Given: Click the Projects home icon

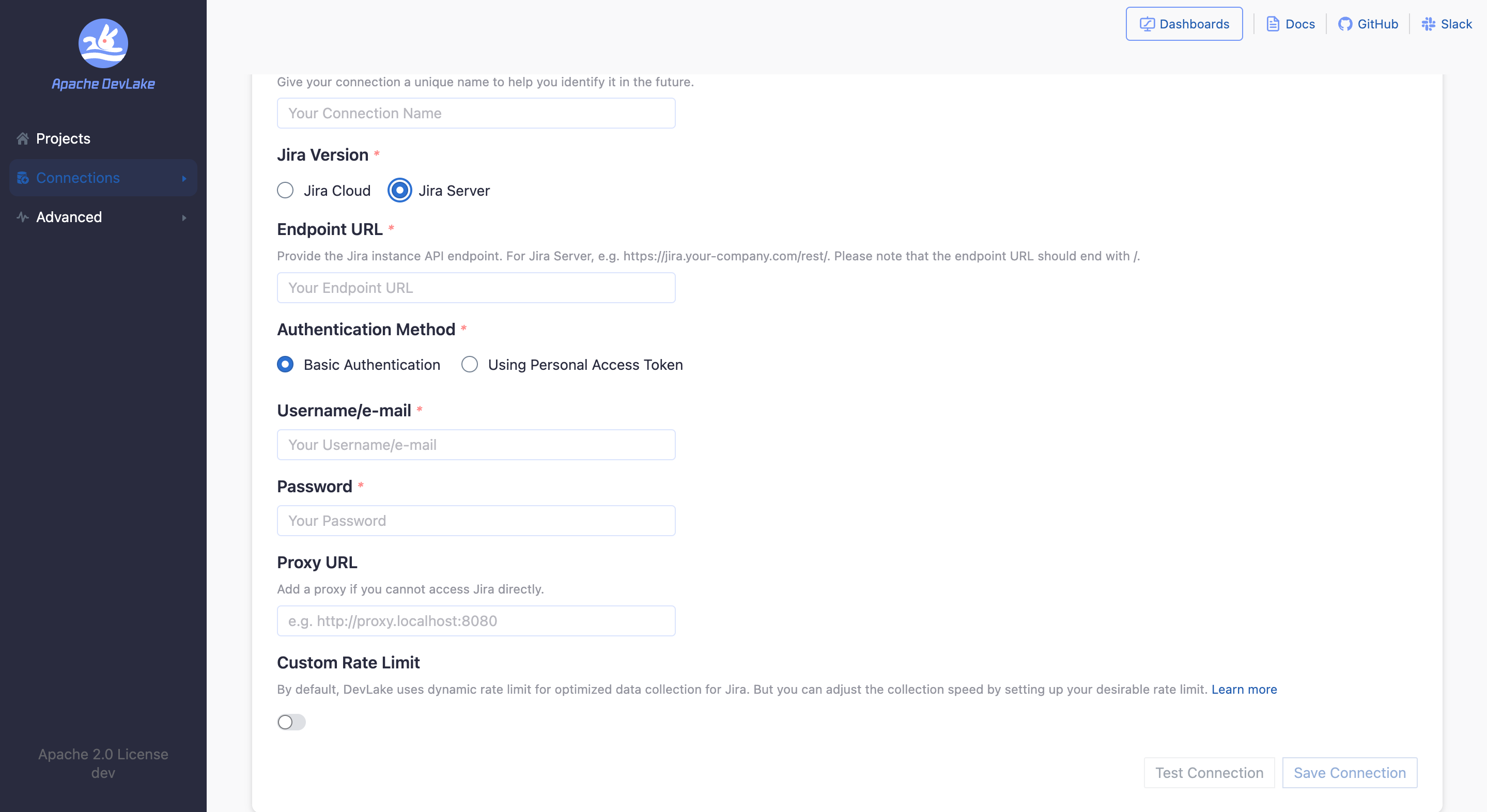Looking at the screenshot, I should click(x=23, y=138).
